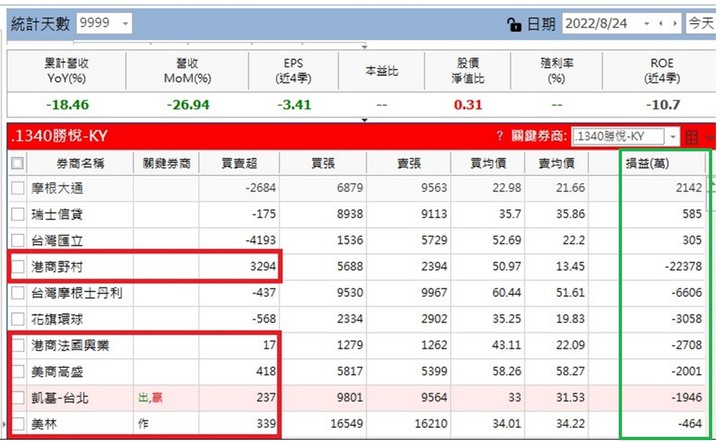Screen dimensions: 720x443
Task: Click the 本益比 header
Action: 382,71
